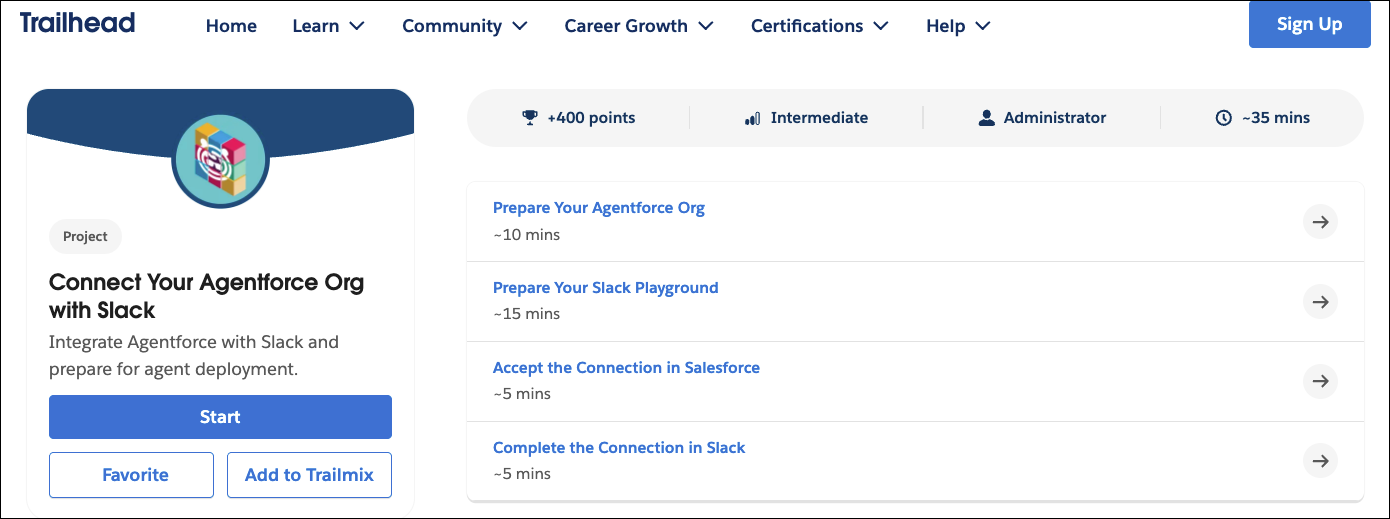
Task: Open Prepare Your Slack Playground link
Action: (606, 288)
